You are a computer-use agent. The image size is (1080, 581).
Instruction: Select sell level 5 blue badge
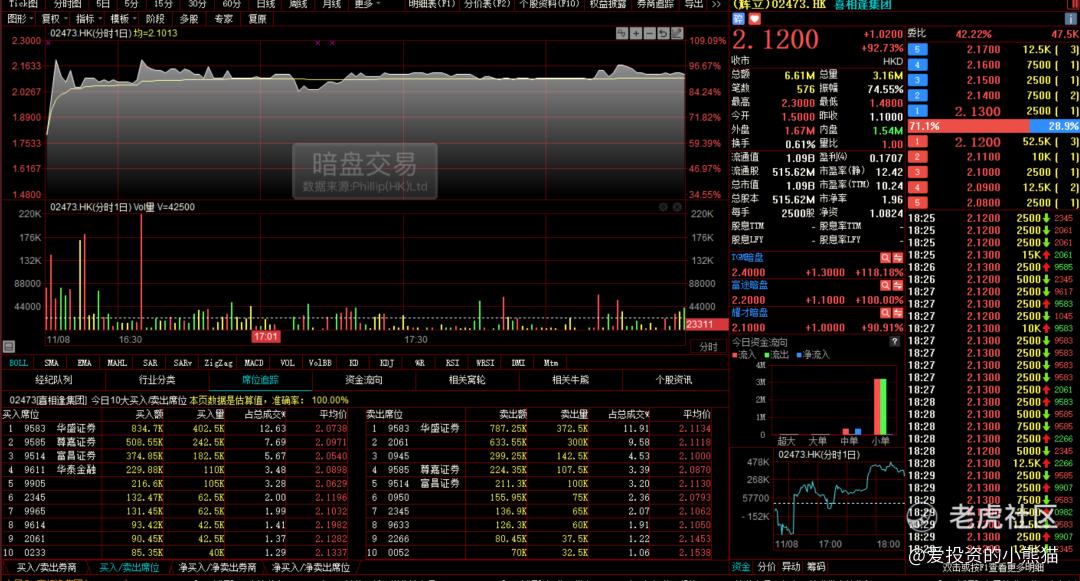[x=917, y=50]
